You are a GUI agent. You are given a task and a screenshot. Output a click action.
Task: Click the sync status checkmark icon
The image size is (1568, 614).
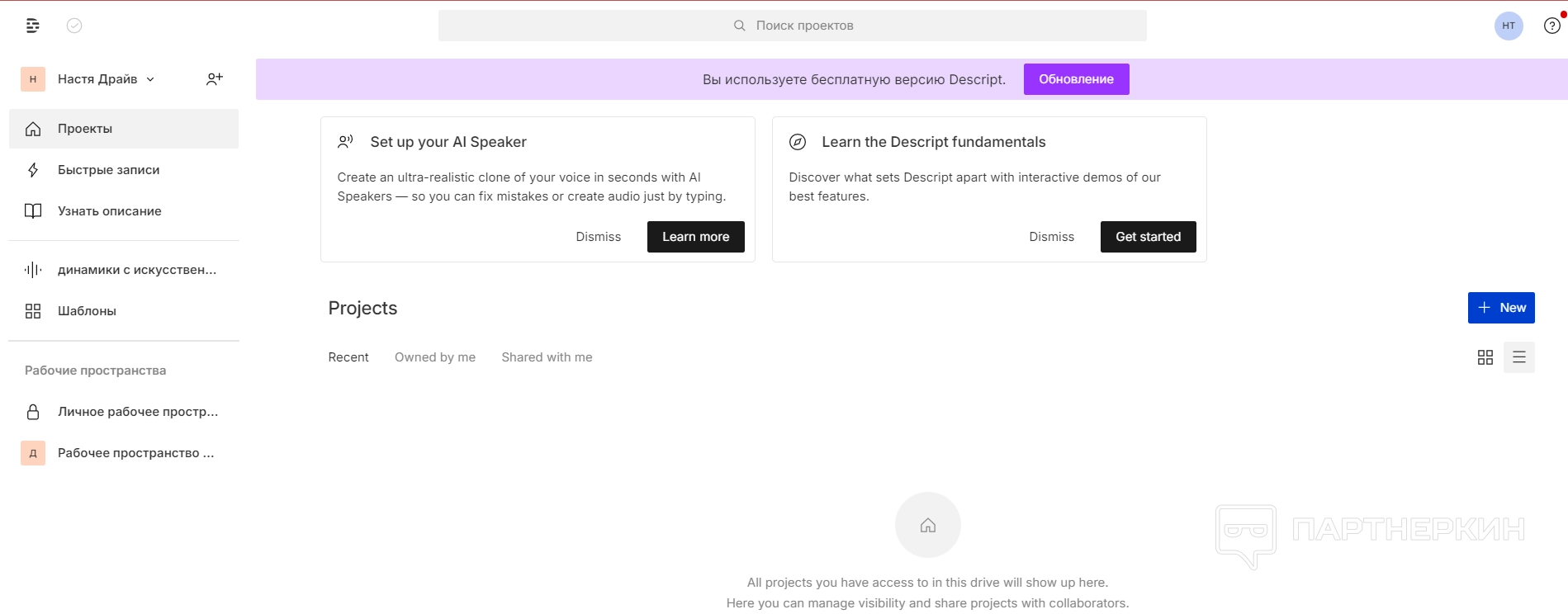(x=74, y=26)
